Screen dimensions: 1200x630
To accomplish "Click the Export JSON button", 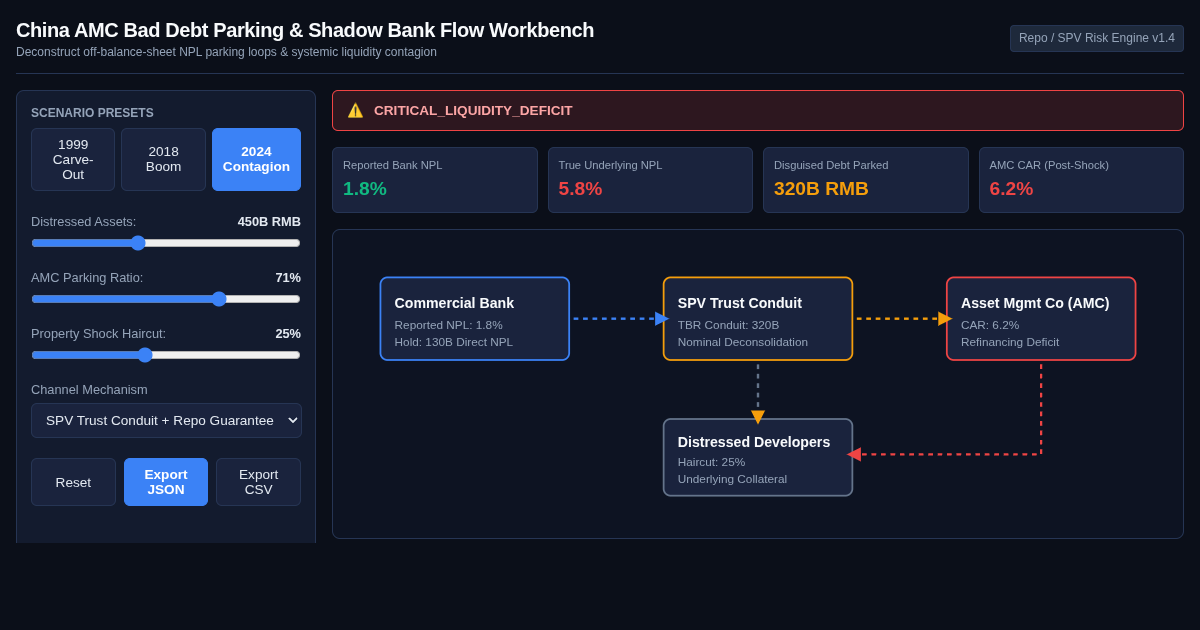I will [166, 482].
